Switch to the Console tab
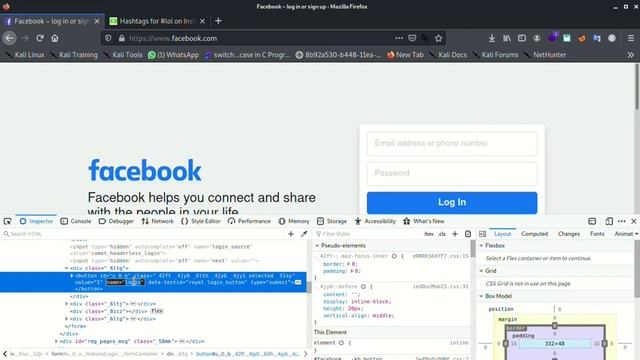Image resolution: width=640 pixels, height=360 pixels. 76,221
